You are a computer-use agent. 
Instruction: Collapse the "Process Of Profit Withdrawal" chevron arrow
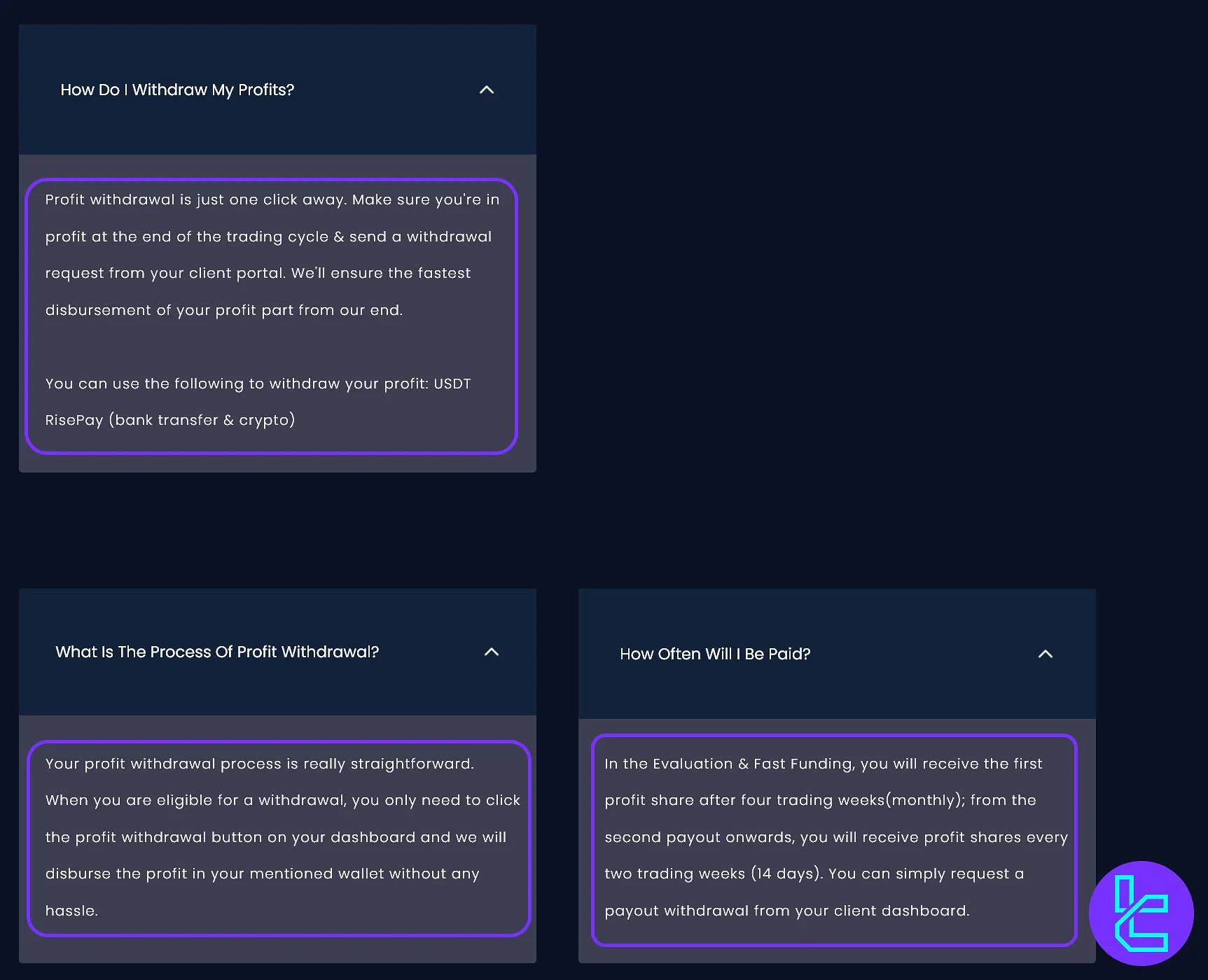[492, 652]
